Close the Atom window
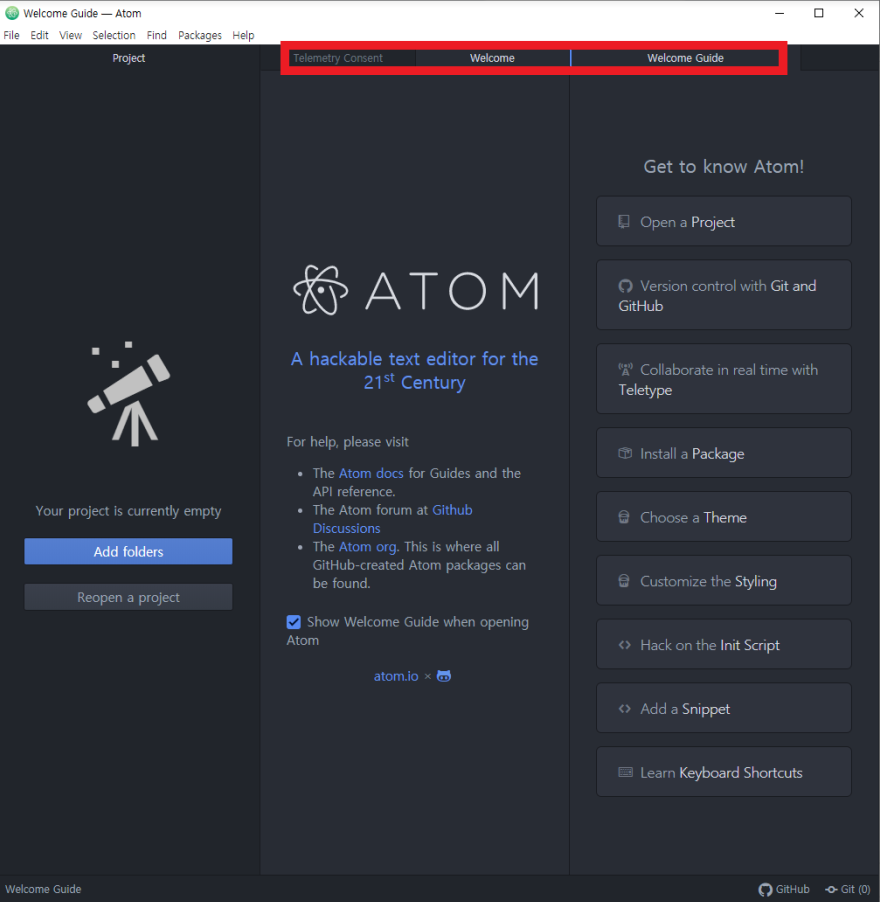The height and width of the screenshot is (902, 880). (859, 13)
